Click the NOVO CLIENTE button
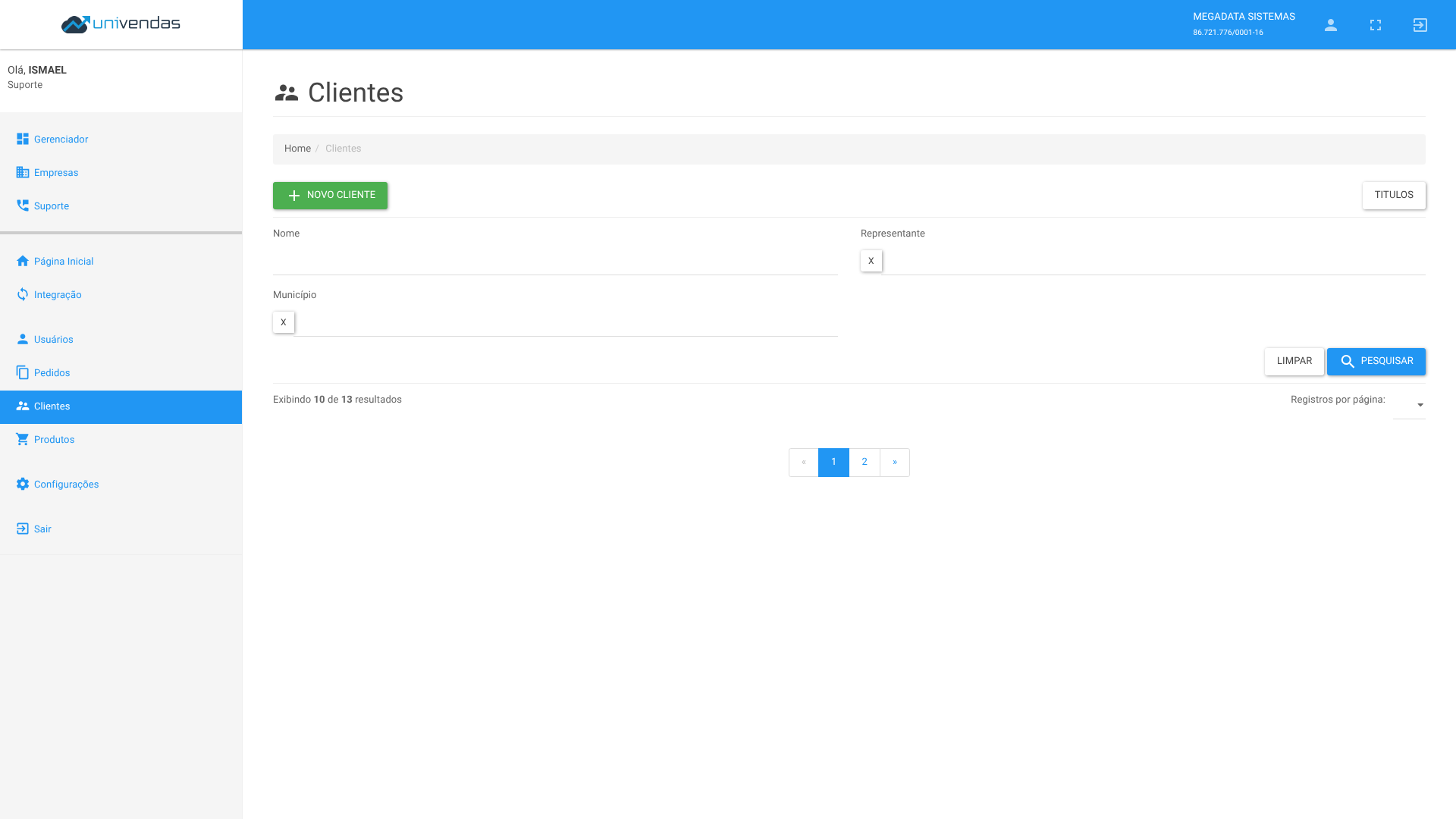Screen dimensions: 1456x819 pyautogui.click(x=330, y=196)
